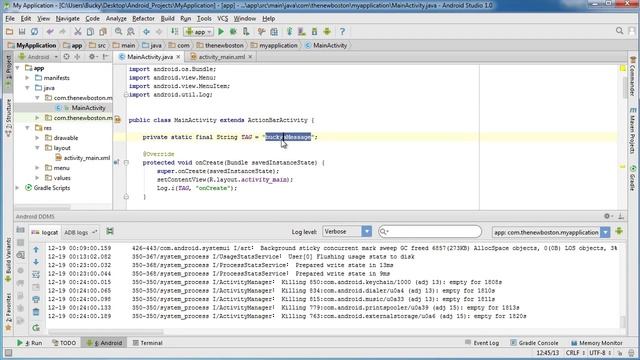This screenshot has height=360, width=640.
Task: Open project pane settings gear
Action: pyautogui.click(x=92, y=57)
